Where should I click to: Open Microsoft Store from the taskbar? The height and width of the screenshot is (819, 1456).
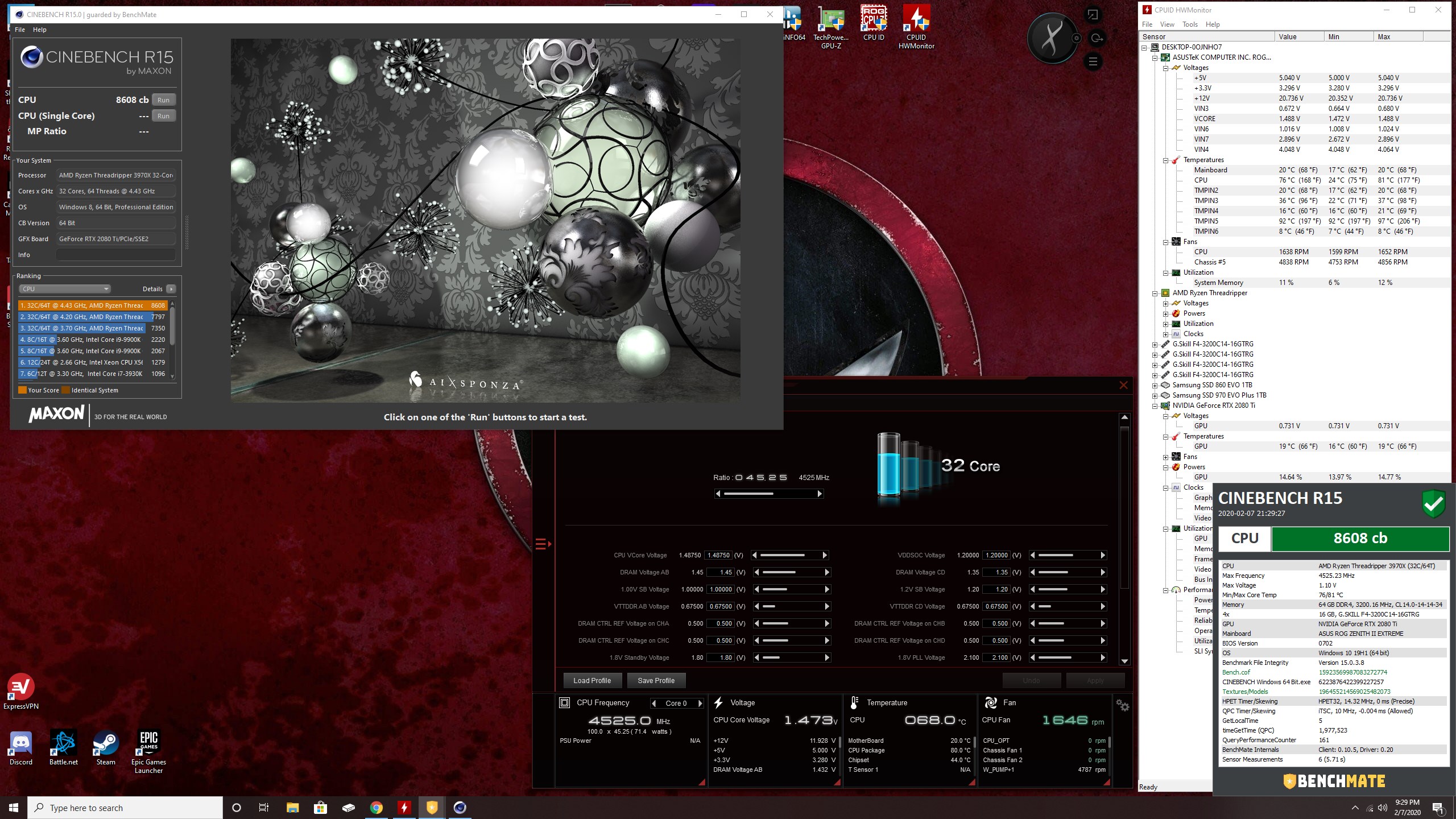320,808
